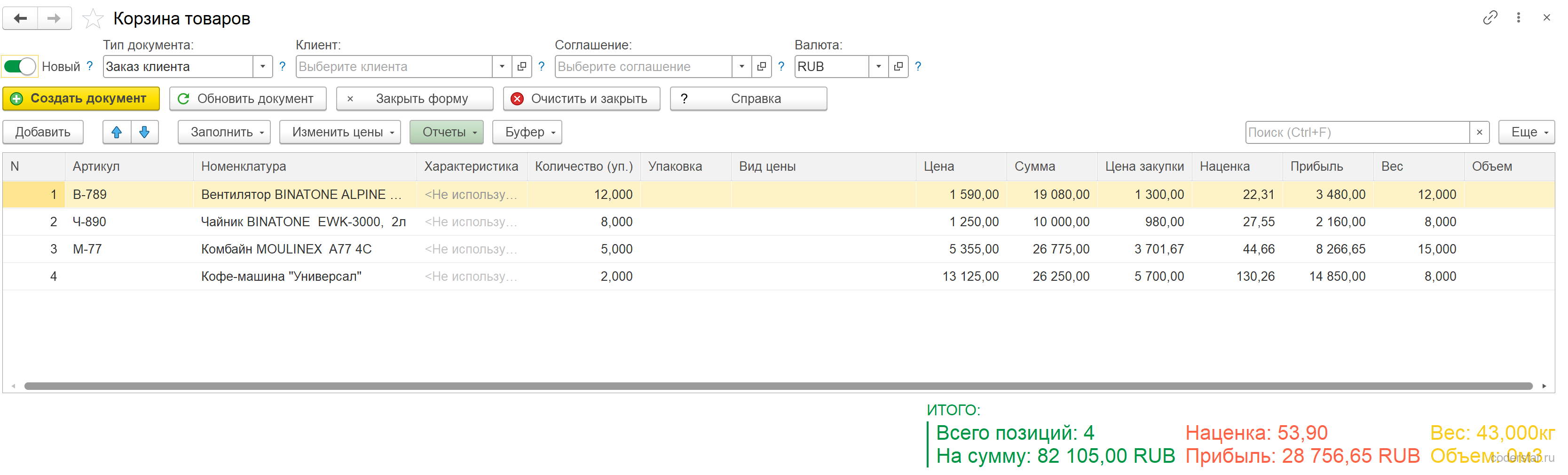Image resolution: width=1568 pixels, height=475 pixels.
Task: Open the three-dot more options menu
Action: [1519, 18]
